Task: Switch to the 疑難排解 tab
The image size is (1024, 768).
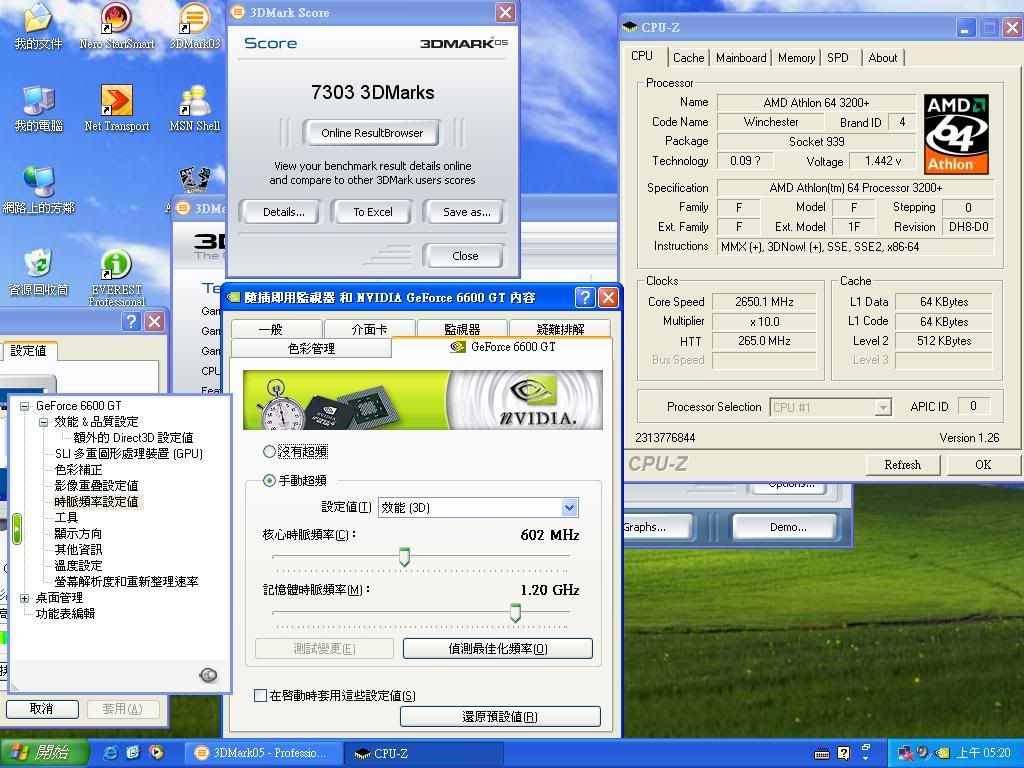Action: click(x=560, y=329)
